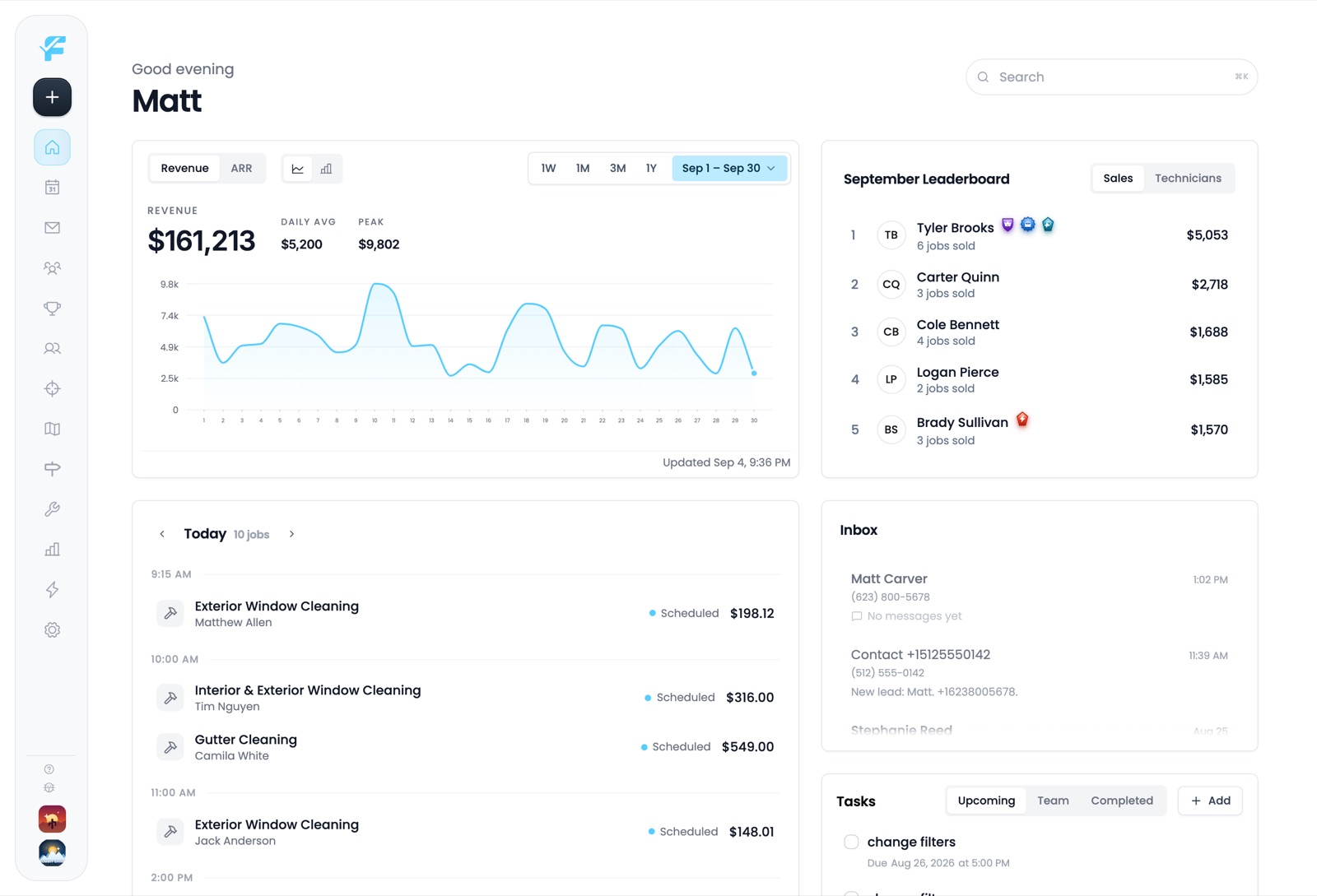The image size is (1317, 896).
Task: Open the settings gear icon in sidebar
Action: (52, 630)
